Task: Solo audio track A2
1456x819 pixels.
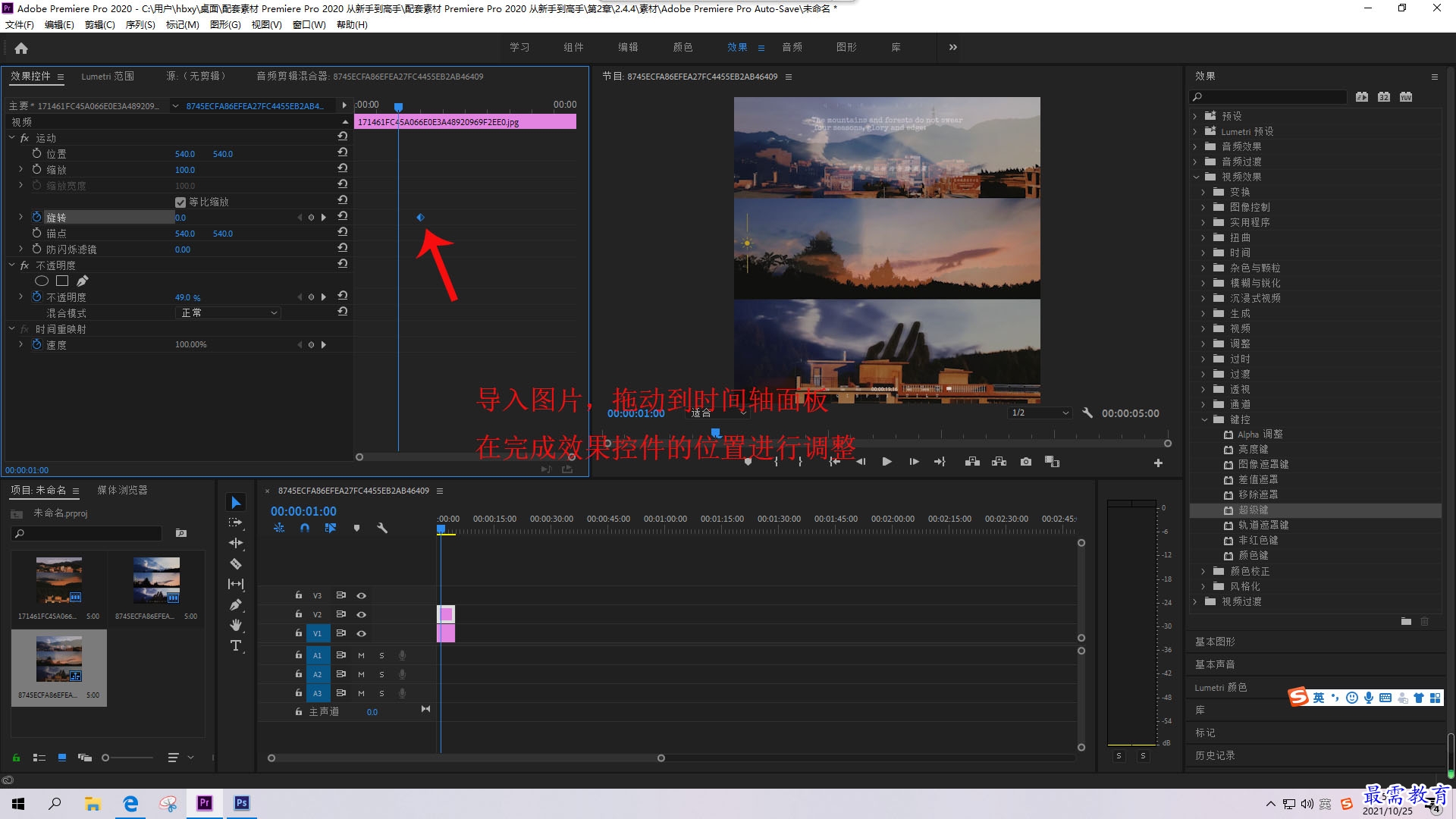Action: [x=381, y=674]
